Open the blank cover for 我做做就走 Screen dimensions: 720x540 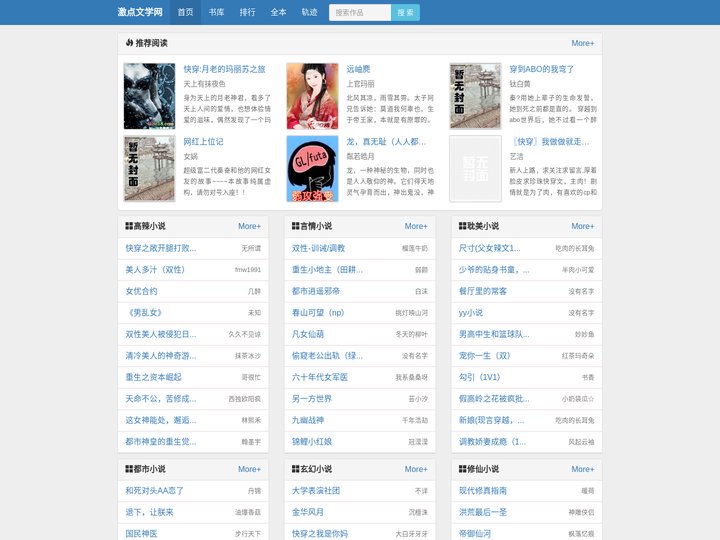click(x=475, y=169)
